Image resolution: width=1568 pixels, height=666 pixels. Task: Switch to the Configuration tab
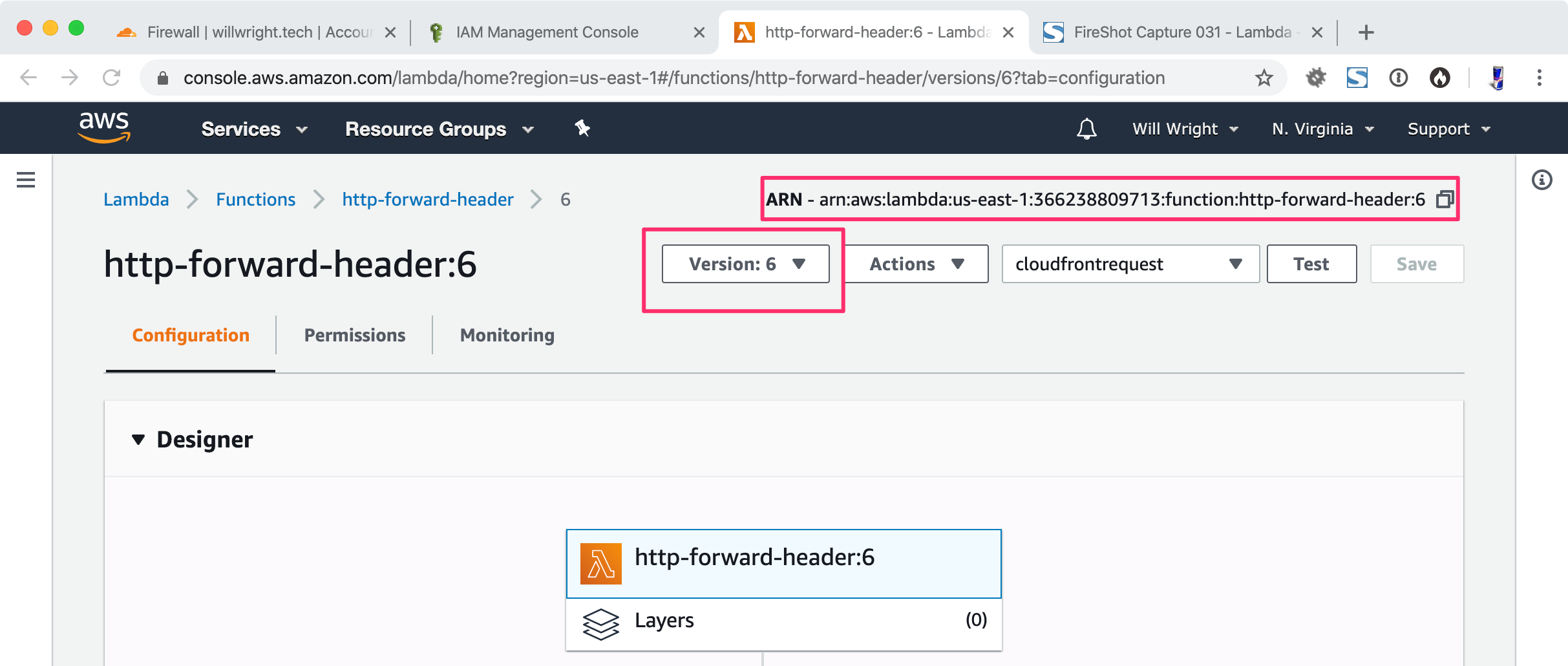[x=191, y=335]
